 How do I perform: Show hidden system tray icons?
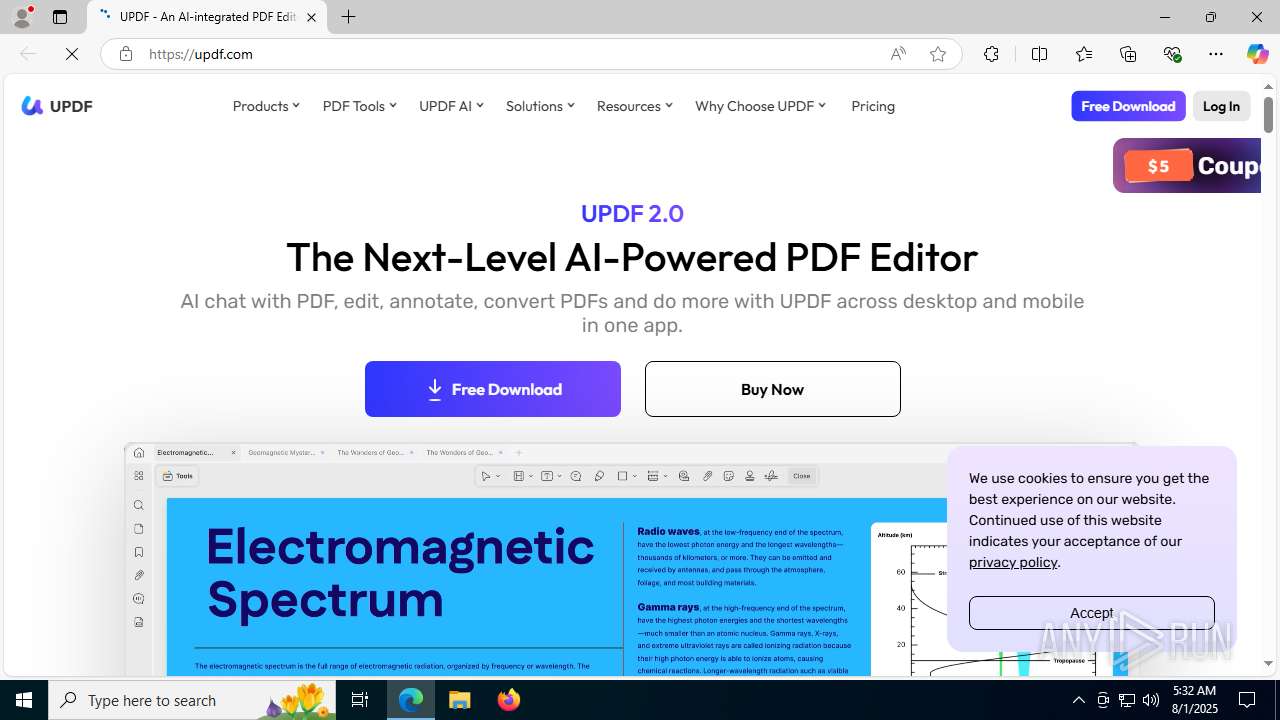1078,700
